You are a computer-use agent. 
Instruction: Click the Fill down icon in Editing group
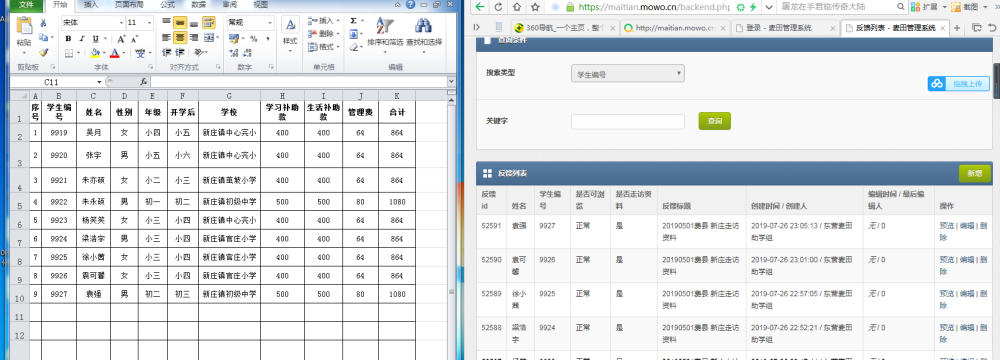(x=353, y=34)
